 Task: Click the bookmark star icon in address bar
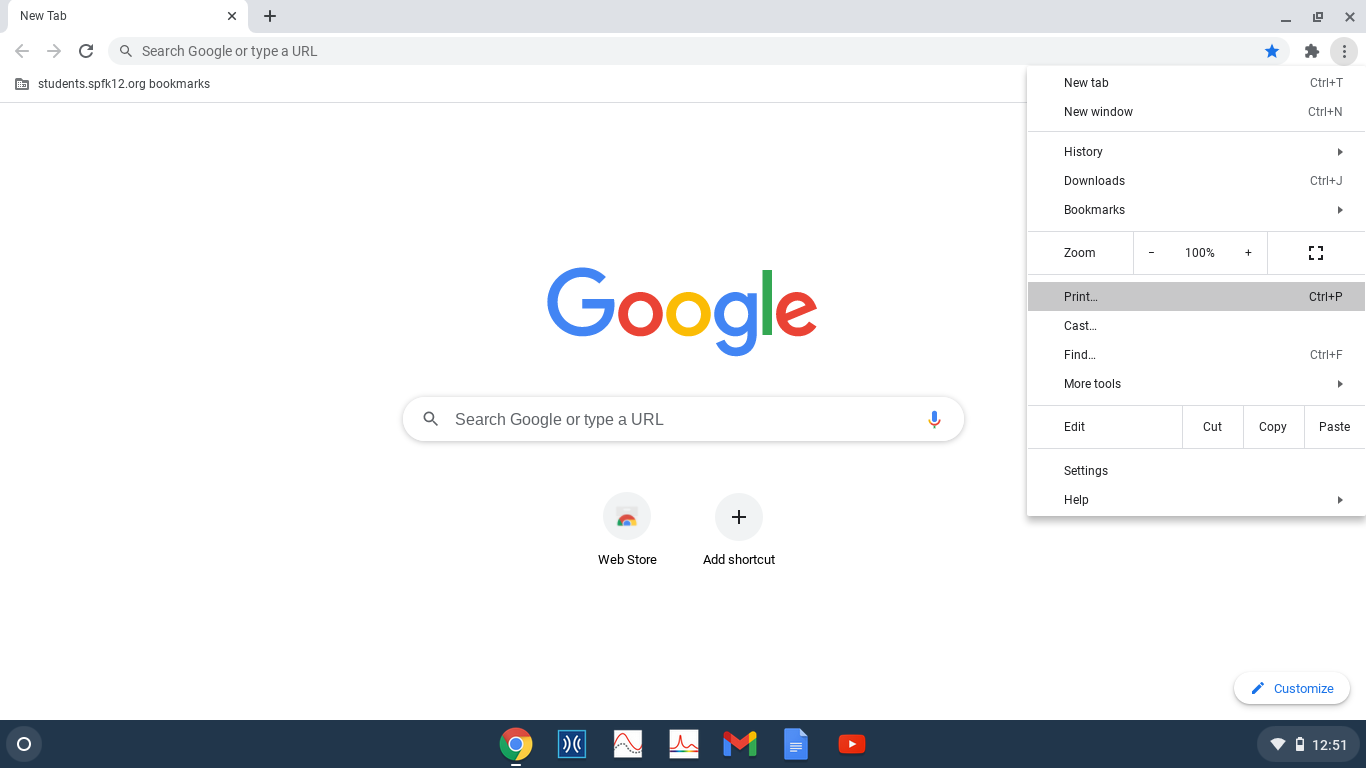click(1272, 51)
